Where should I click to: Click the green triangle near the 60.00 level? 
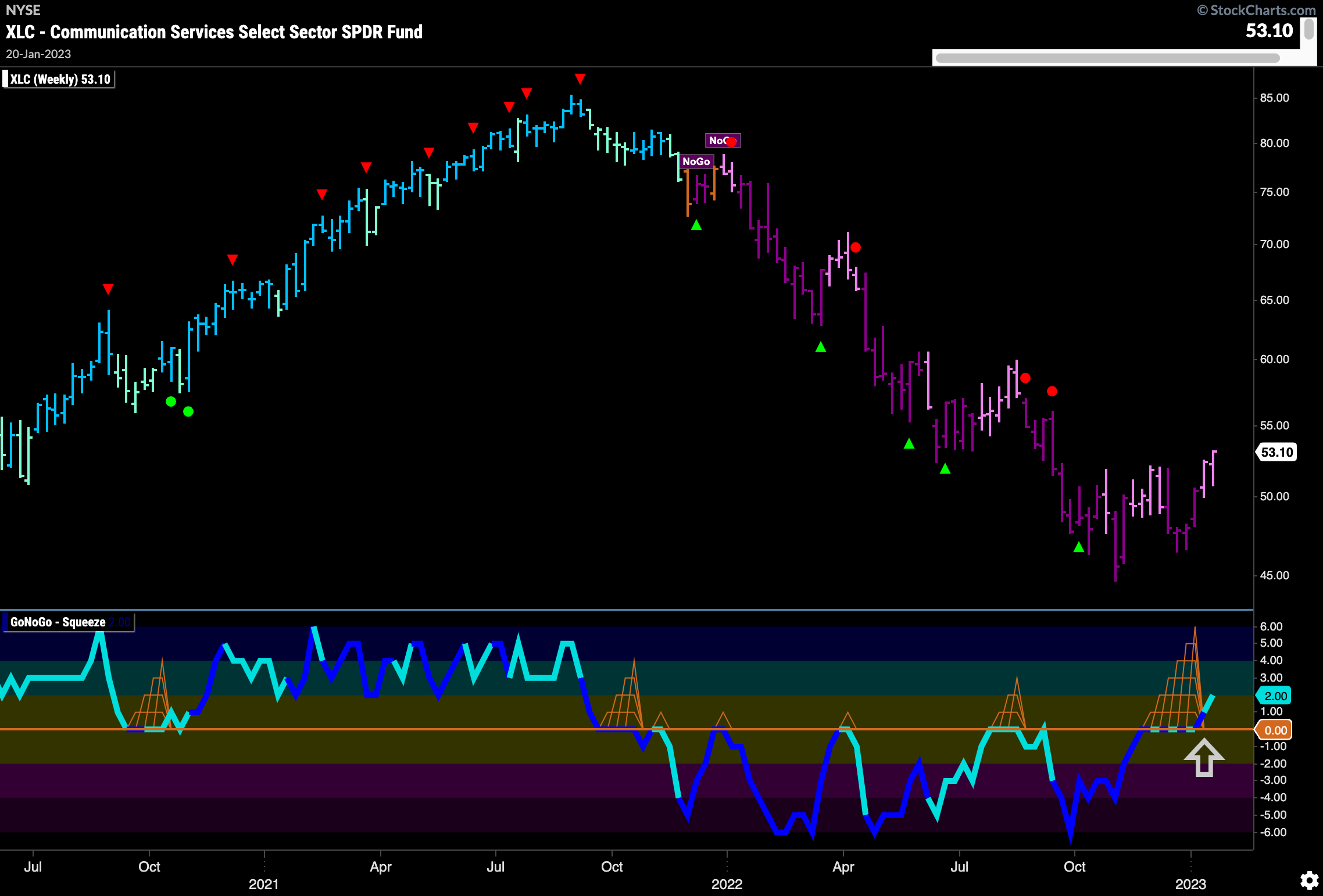[x=820, y=347]
